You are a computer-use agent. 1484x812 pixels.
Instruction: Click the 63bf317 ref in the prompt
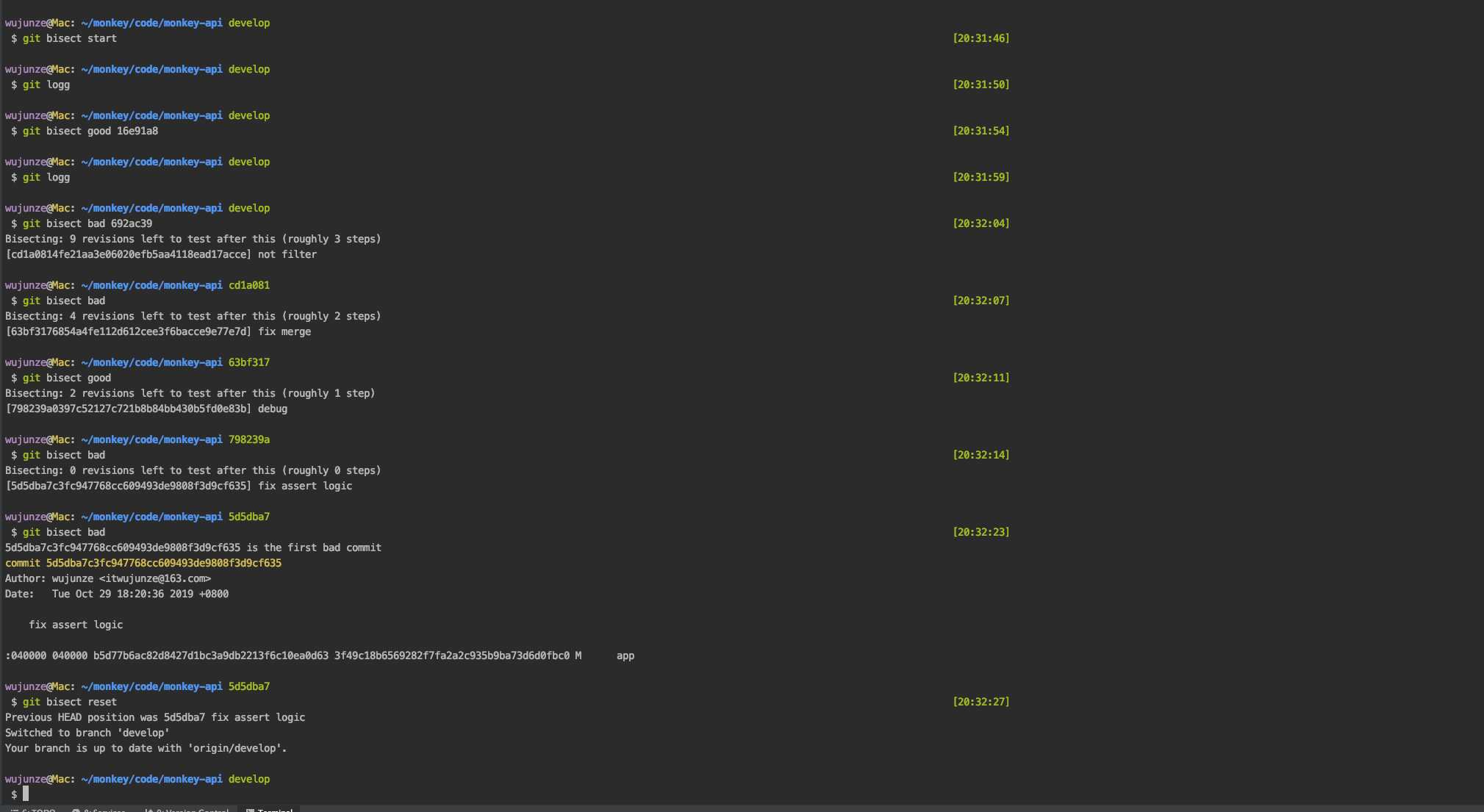[249, 362]
